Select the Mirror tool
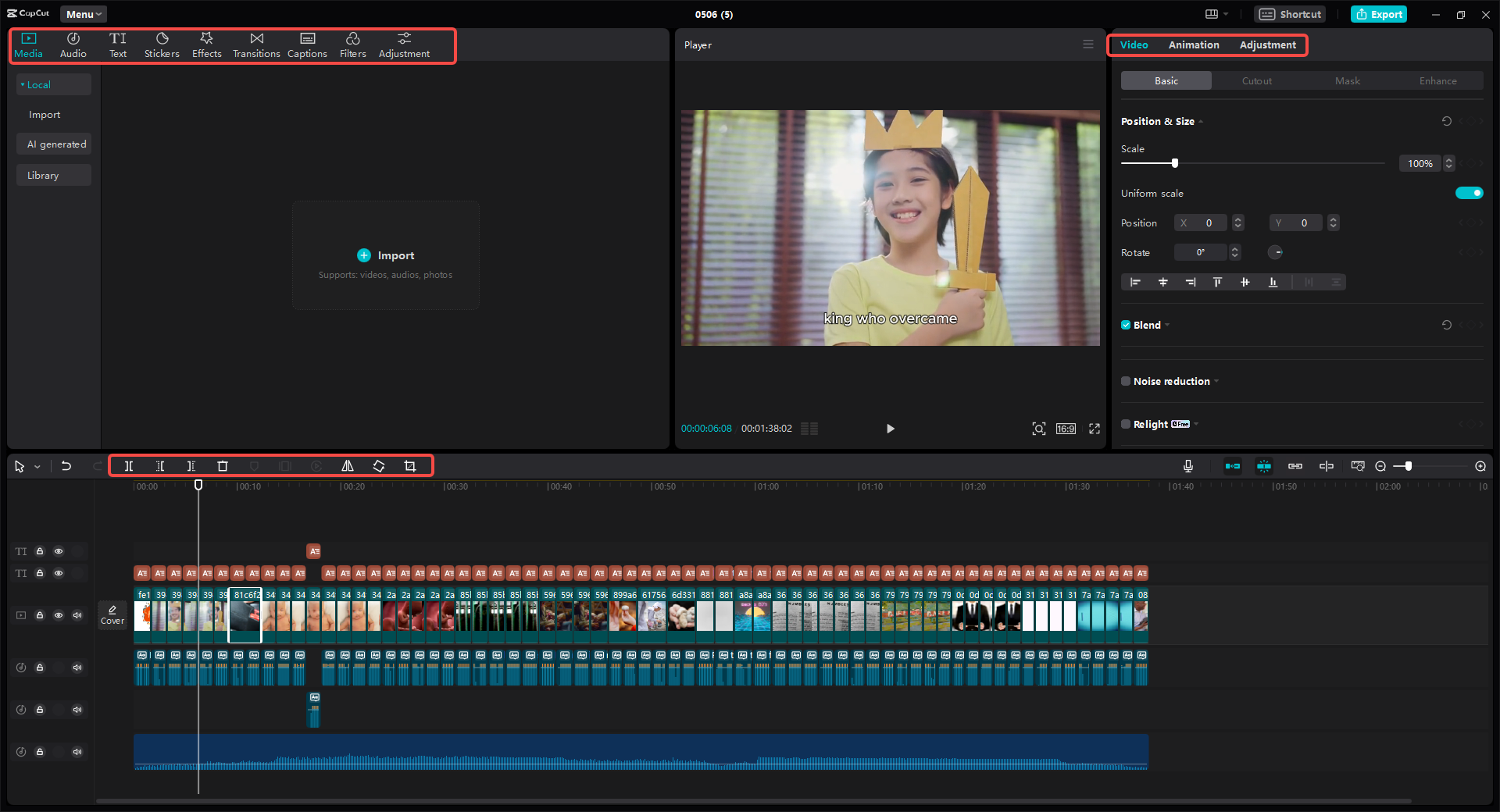The image size is (1500, 812). [347, 466]
